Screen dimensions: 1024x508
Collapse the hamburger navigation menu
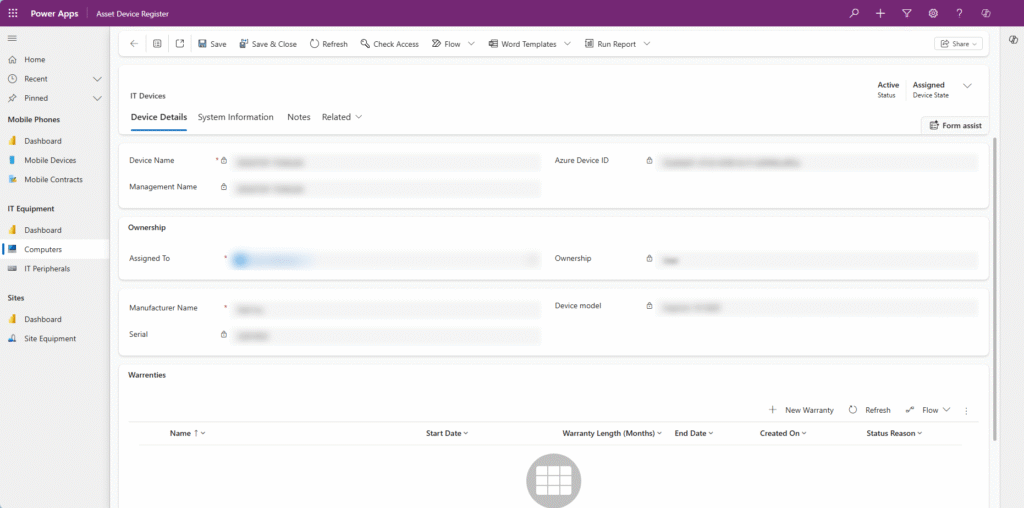[x=12, y=38]
